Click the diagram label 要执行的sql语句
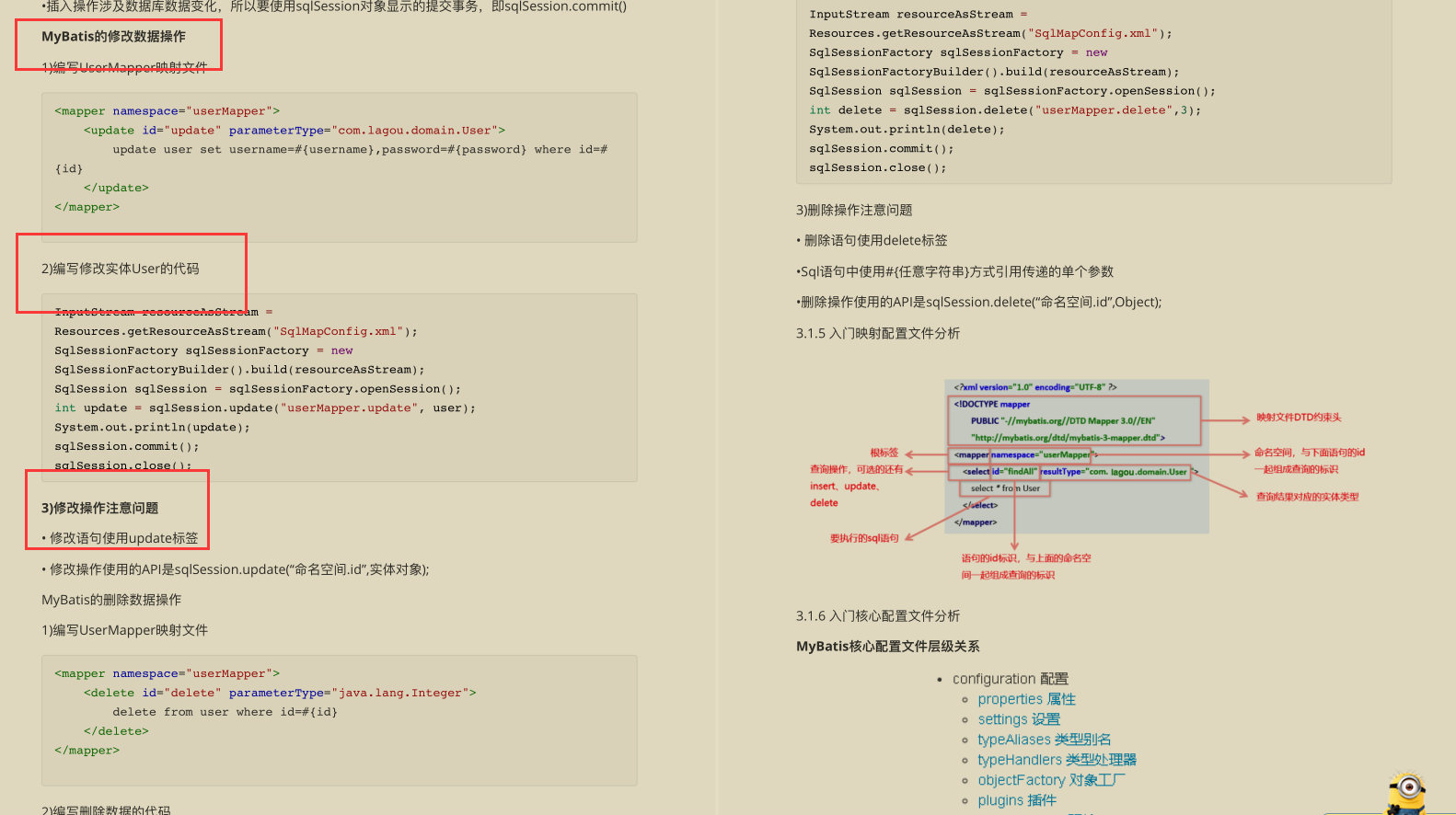Screen dimensions: 1456x815 [864, 538]
